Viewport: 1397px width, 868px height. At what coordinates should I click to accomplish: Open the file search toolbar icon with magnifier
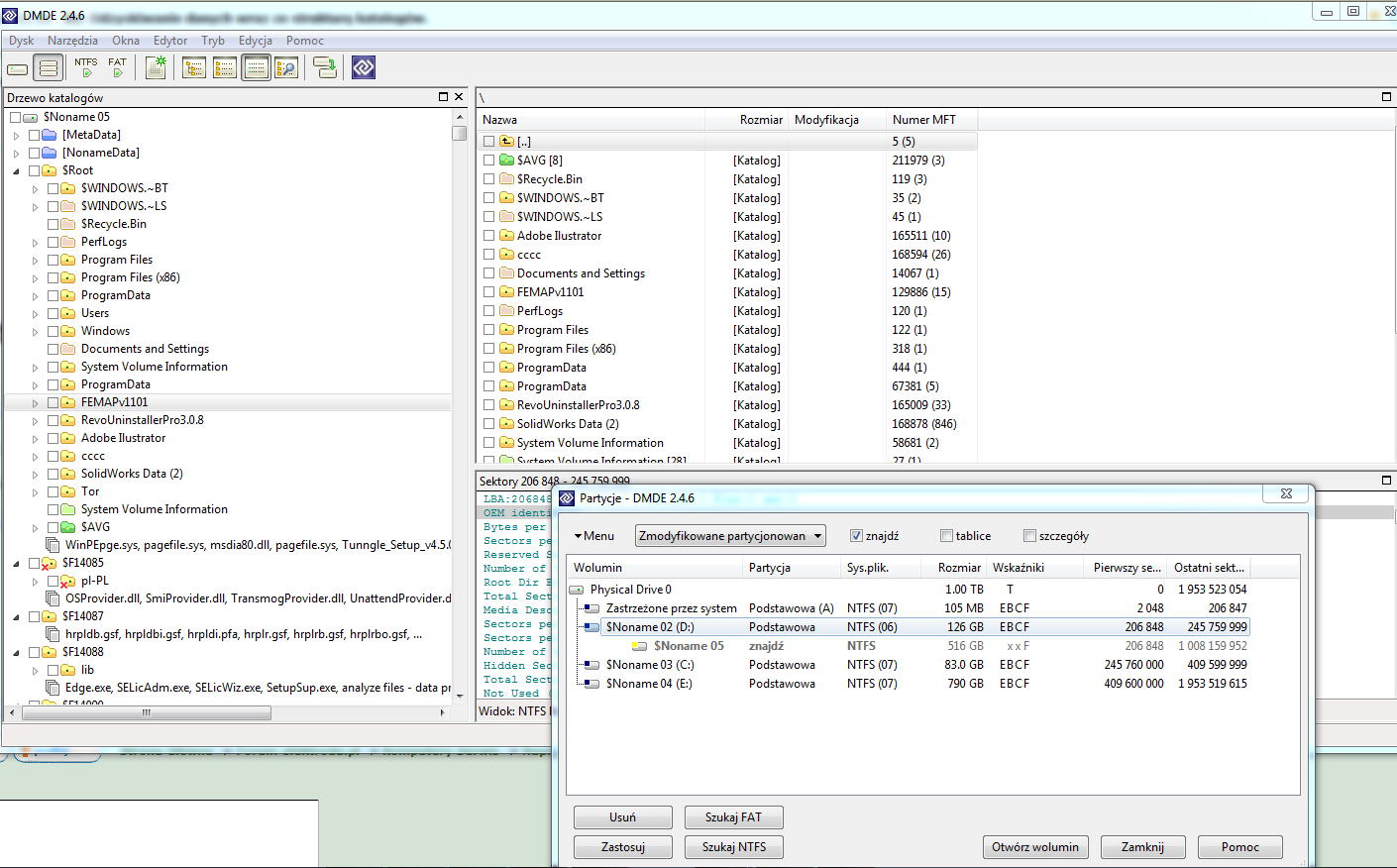(x=286, y=67)
